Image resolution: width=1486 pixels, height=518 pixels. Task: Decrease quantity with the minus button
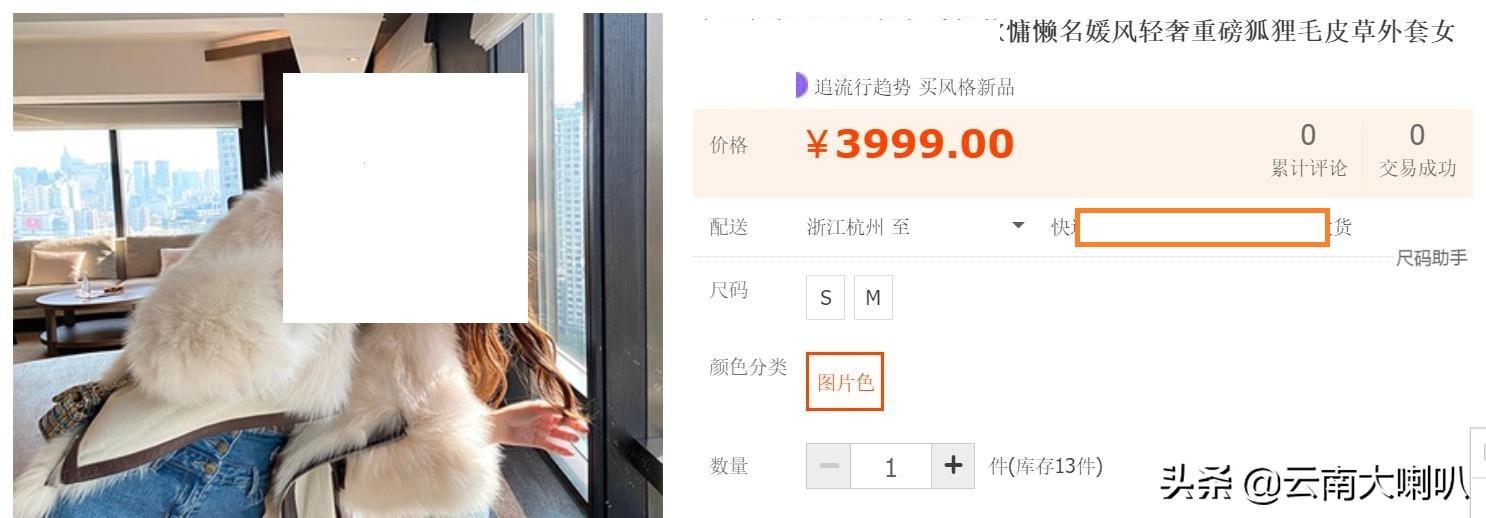(x=828, y=466)
